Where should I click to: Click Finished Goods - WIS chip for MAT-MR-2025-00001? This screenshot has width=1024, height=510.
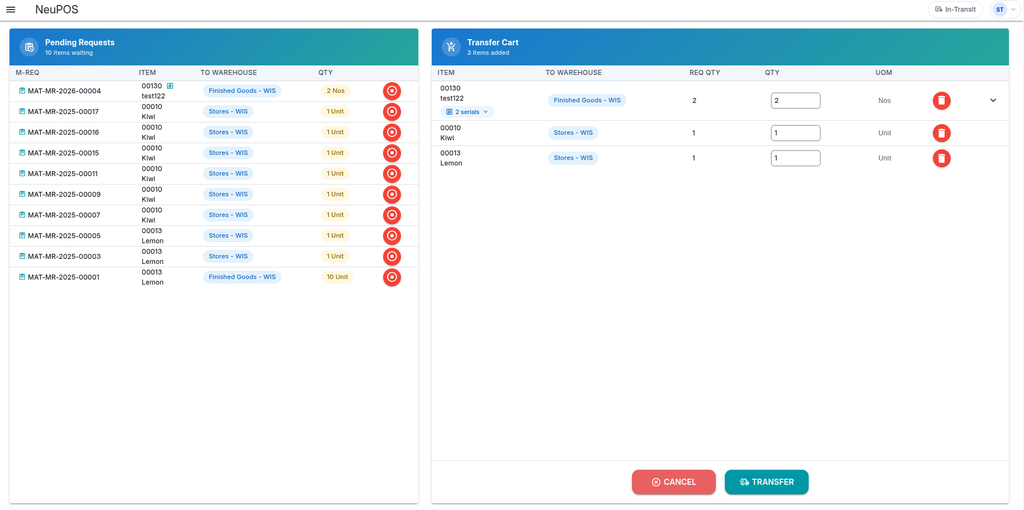(242, 277)
